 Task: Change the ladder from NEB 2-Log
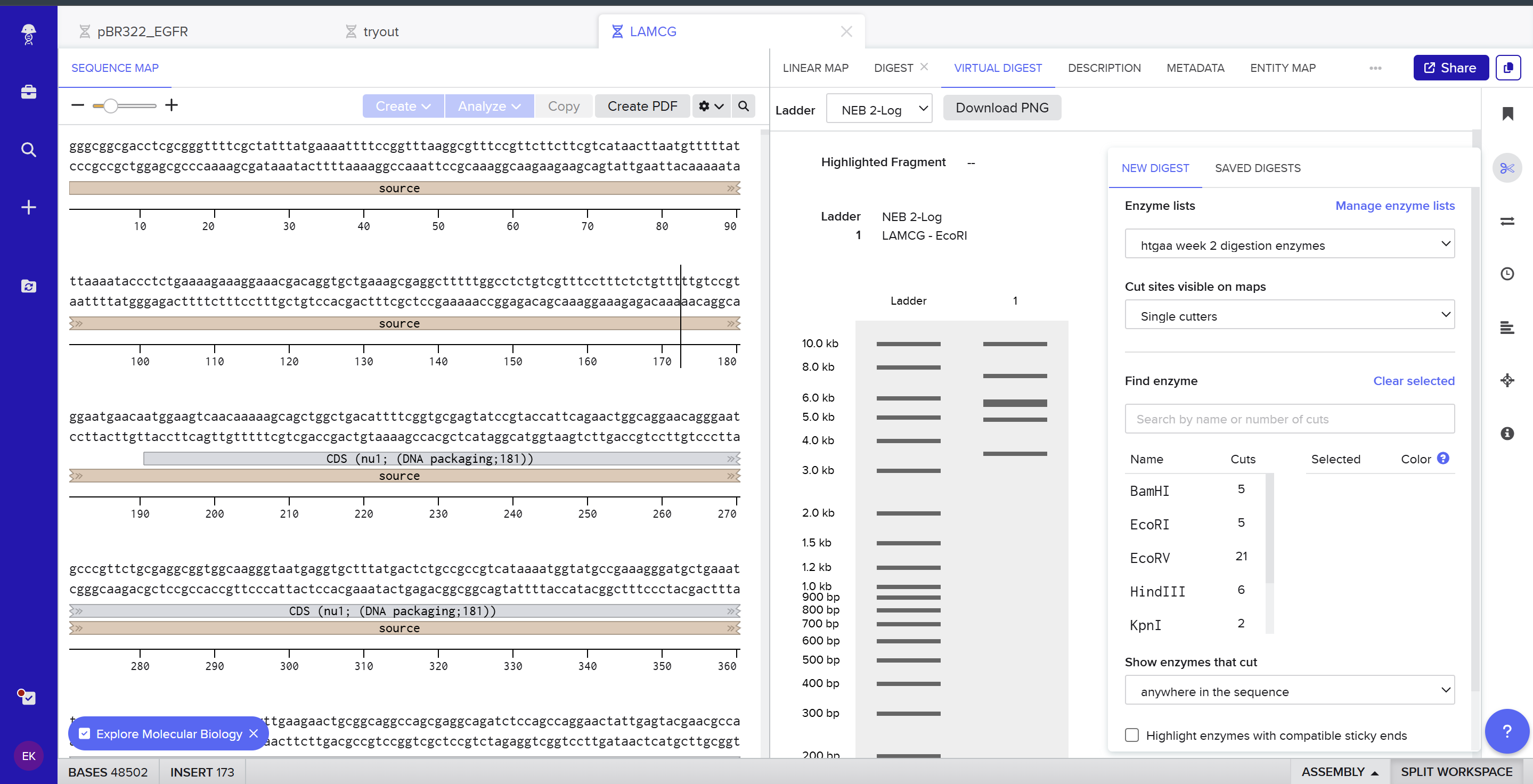[879, 108]
